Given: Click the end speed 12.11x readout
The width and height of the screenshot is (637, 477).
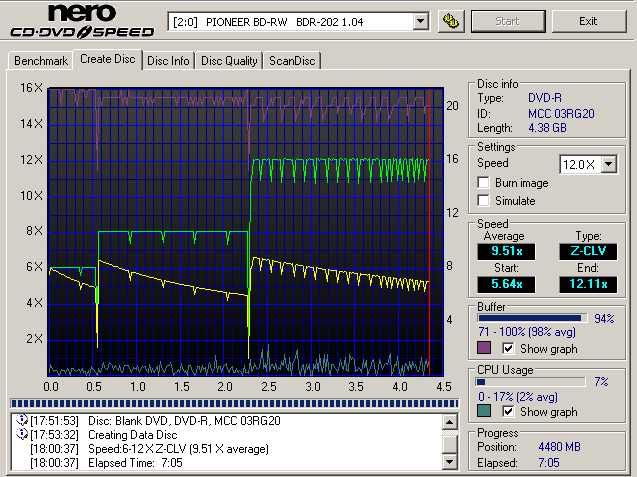Looking at the screenshot, I should pos(588,284).
